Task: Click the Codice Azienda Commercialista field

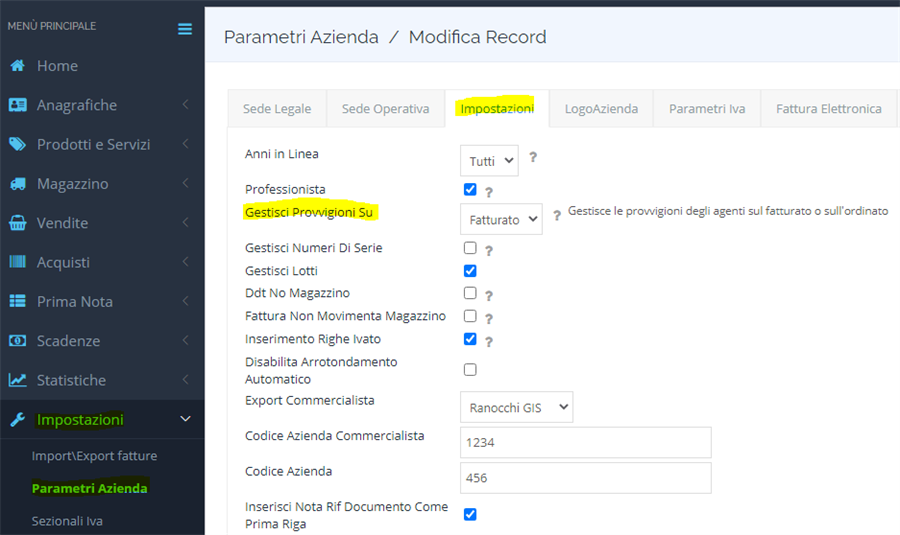Action: click(x=585, y=443)
